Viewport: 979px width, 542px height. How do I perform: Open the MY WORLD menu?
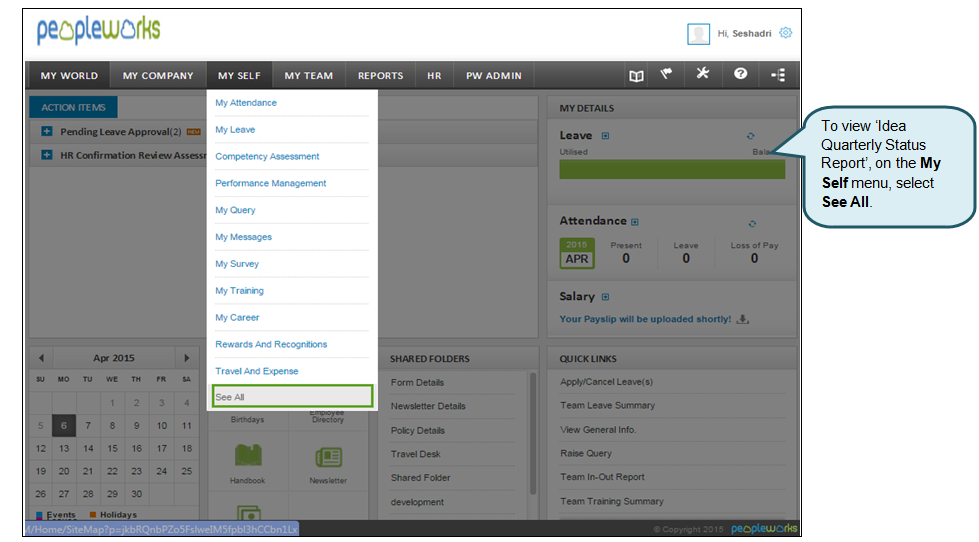69,76
